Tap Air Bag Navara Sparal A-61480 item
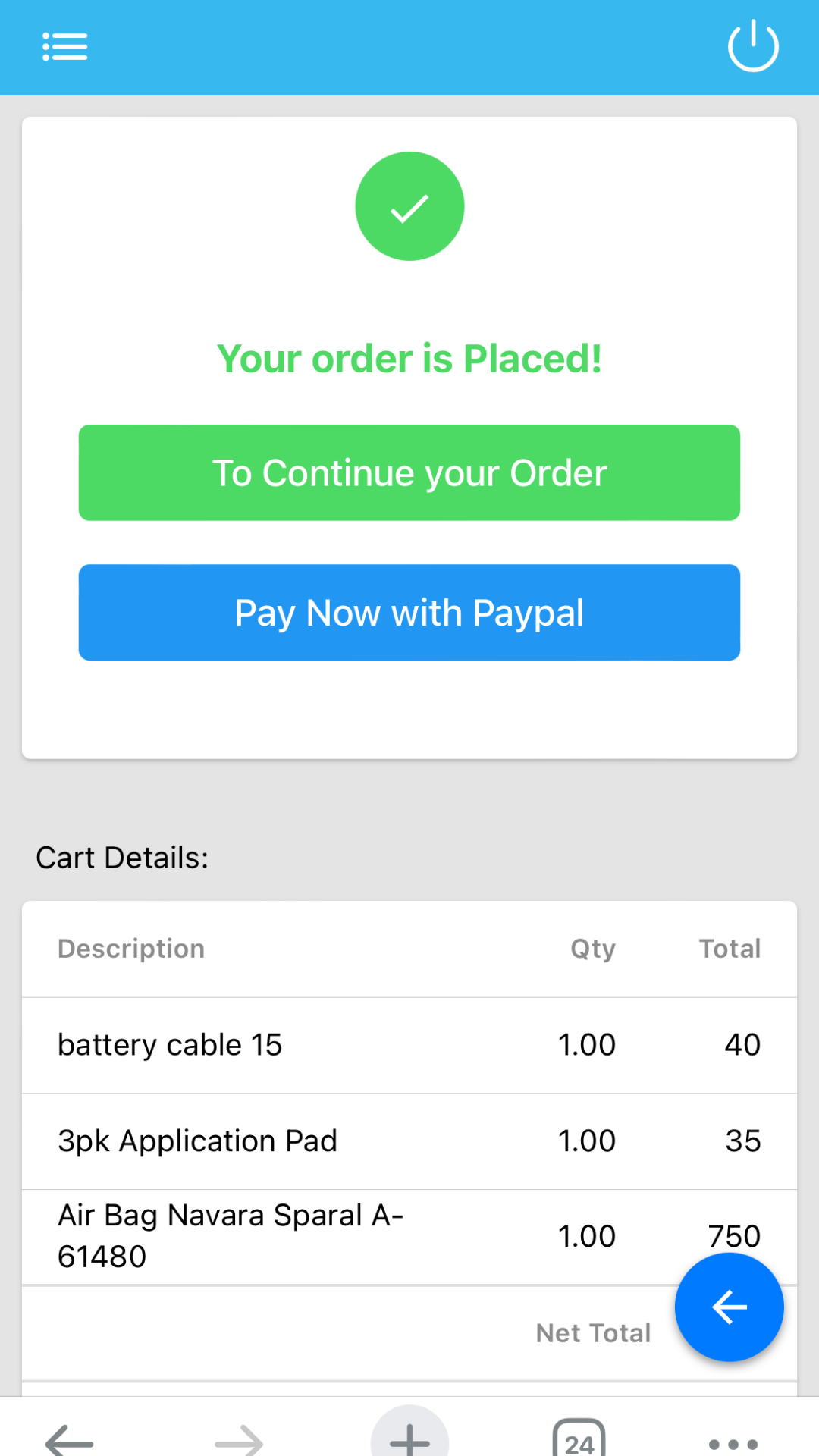Image resolution: width=819 pixels, height=1456 pixels. 231,1235
